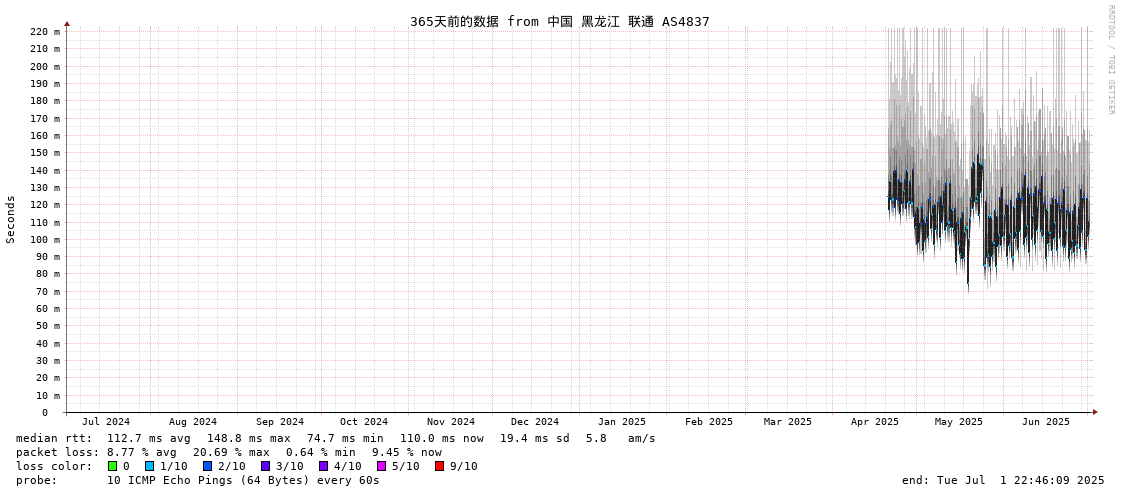Click the 'median rtt:' row label
The height and width of the screenshot is (494, 1121).
click(x=54, y=438)
